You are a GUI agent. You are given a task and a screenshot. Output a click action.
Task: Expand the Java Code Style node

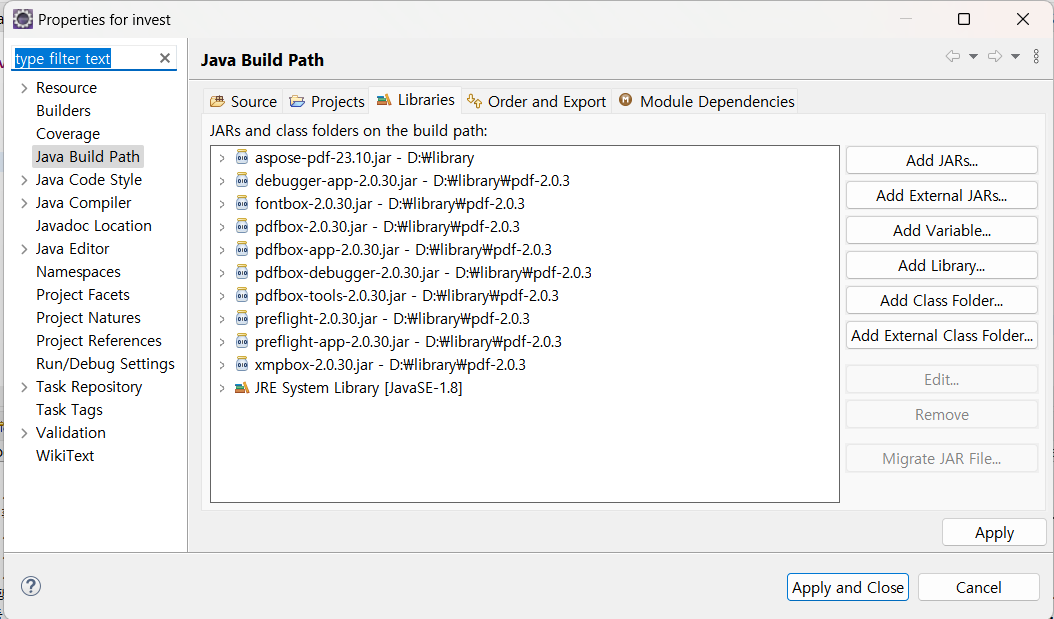click(24, 180)
